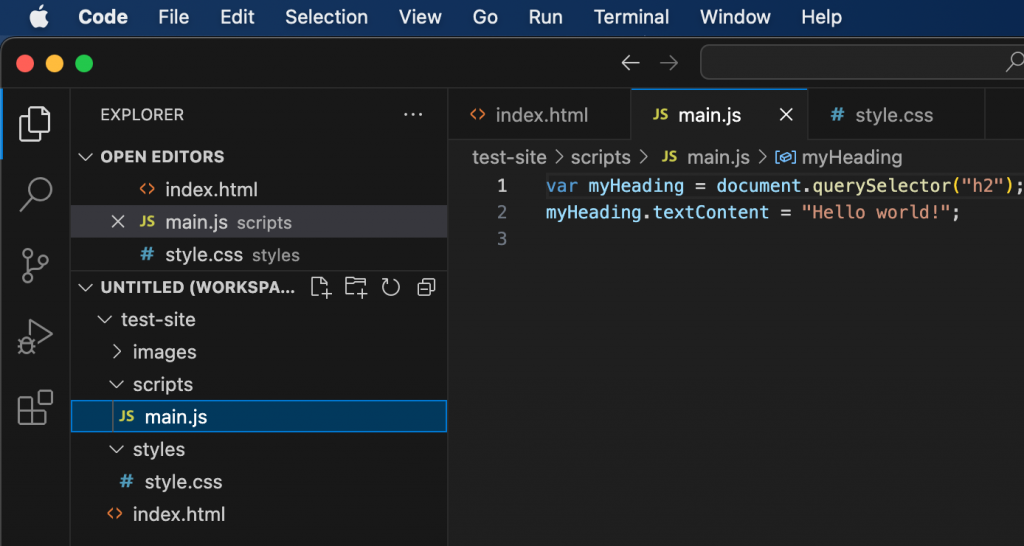The height and width of the screenshot is (546, 1024).
Task: Open Explorer's more actions ellipsis menu
Action: click(x=413, y=115)
